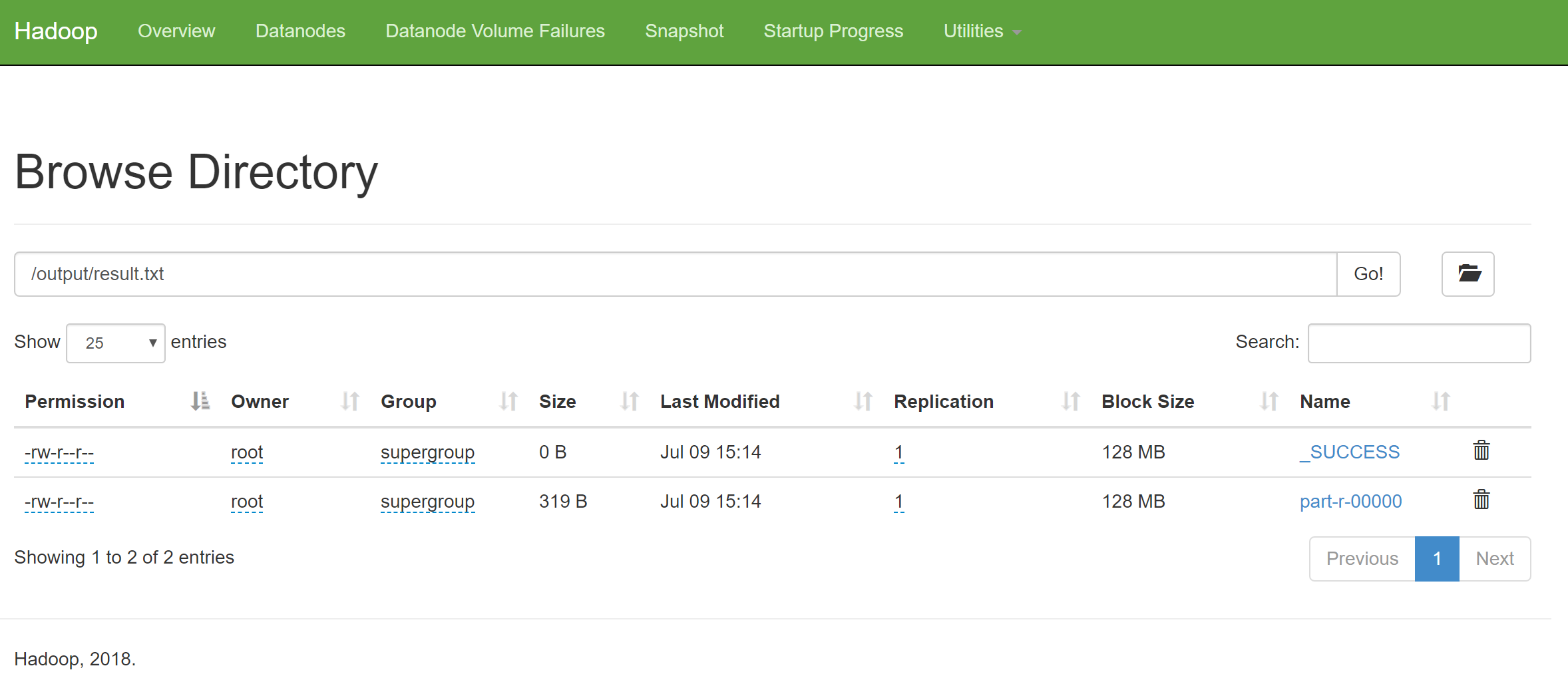Change page size via the 25 entries selector

pyautogui.click(x=115, y=343)
